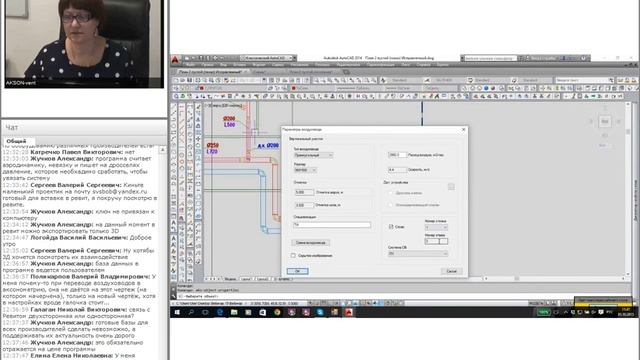Close the duct parameters dialog
This screenshot has height=360, width=640.
click(x=463, y=129)
